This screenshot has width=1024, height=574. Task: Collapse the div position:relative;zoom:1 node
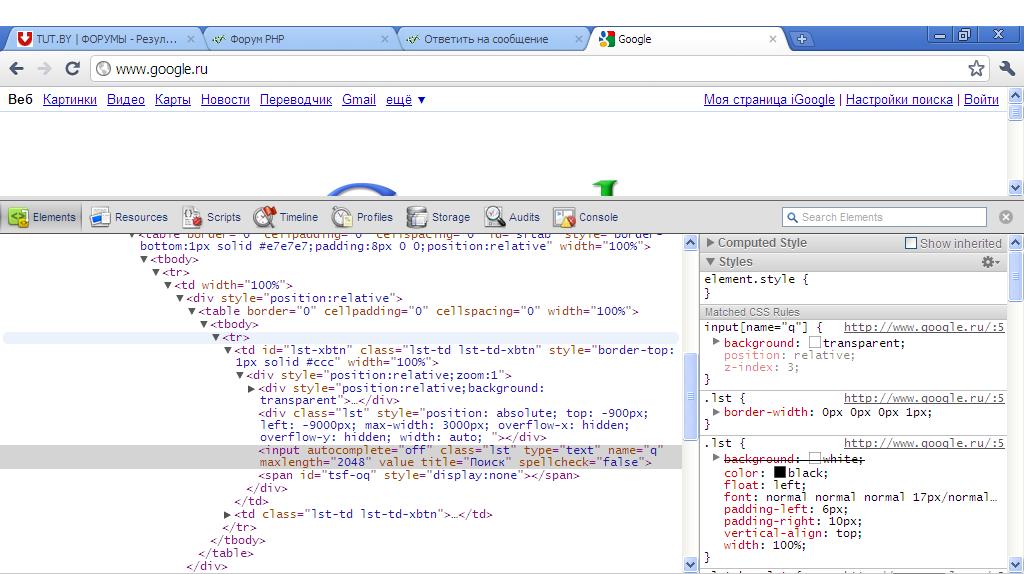coord(240,375)
